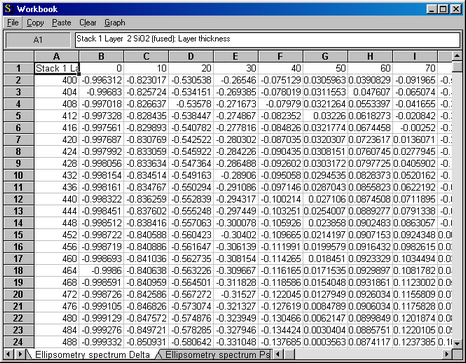Select cell with value -0.9986
Image resolution: width=466 pixels, height=363 pixels.
101,271
